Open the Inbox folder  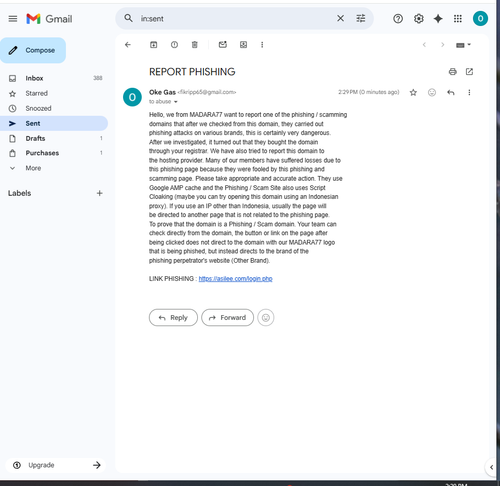pos(34,78)
